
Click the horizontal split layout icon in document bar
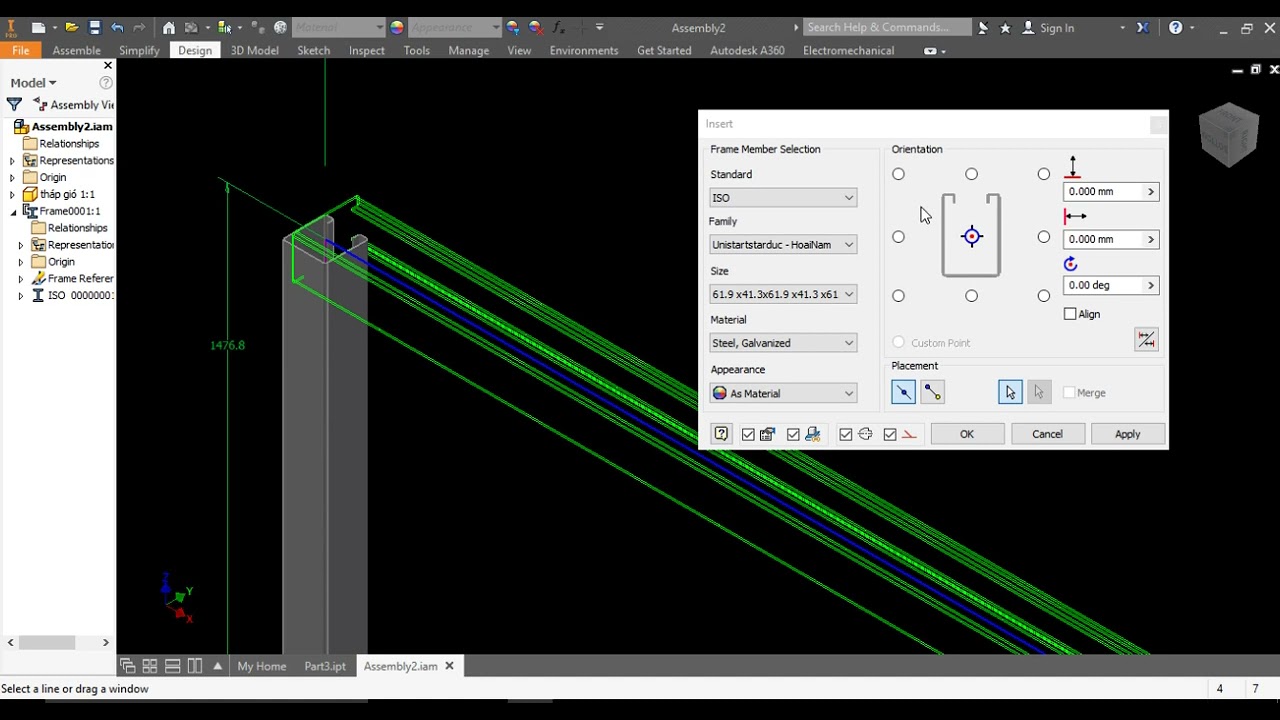coord(172,666)
